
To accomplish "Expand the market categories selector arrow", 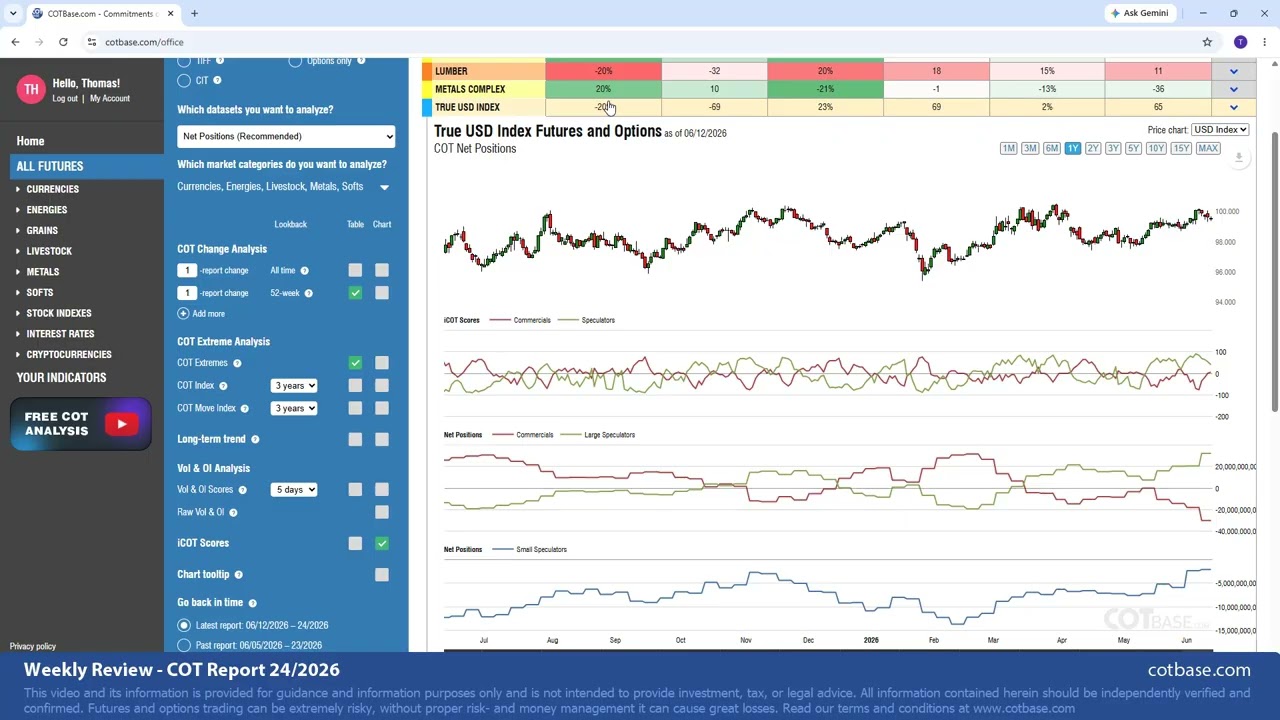I will 384,187.
